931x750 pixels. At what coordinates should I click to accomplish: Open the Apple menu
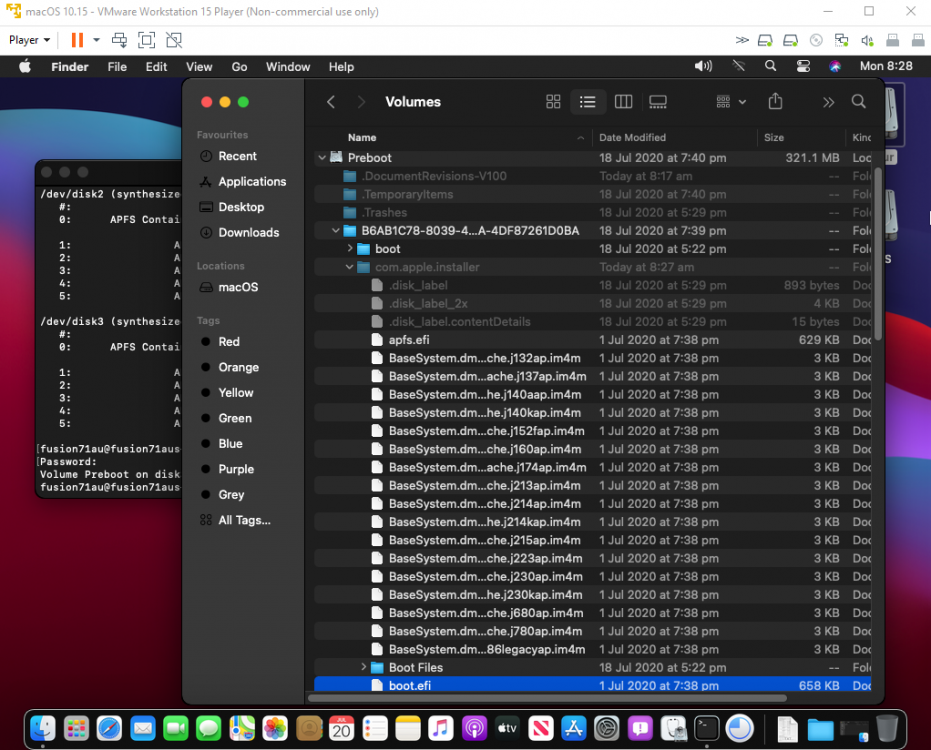pos(25,67)
